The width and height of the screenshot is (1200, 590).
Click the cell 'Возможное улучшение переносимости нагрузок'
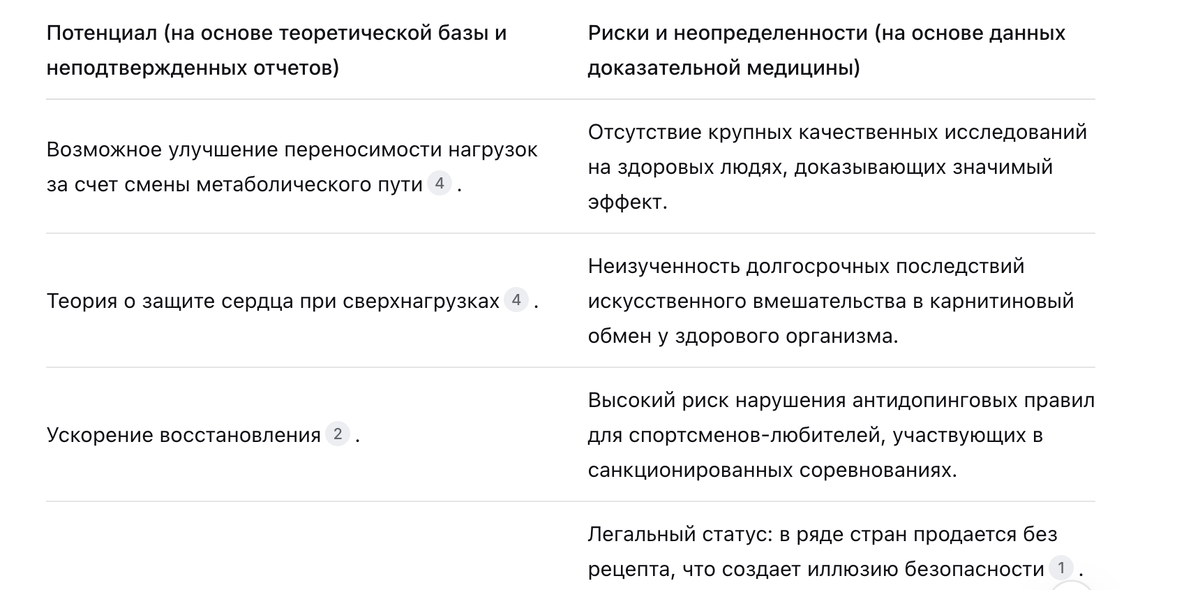[x=292, y=167]
